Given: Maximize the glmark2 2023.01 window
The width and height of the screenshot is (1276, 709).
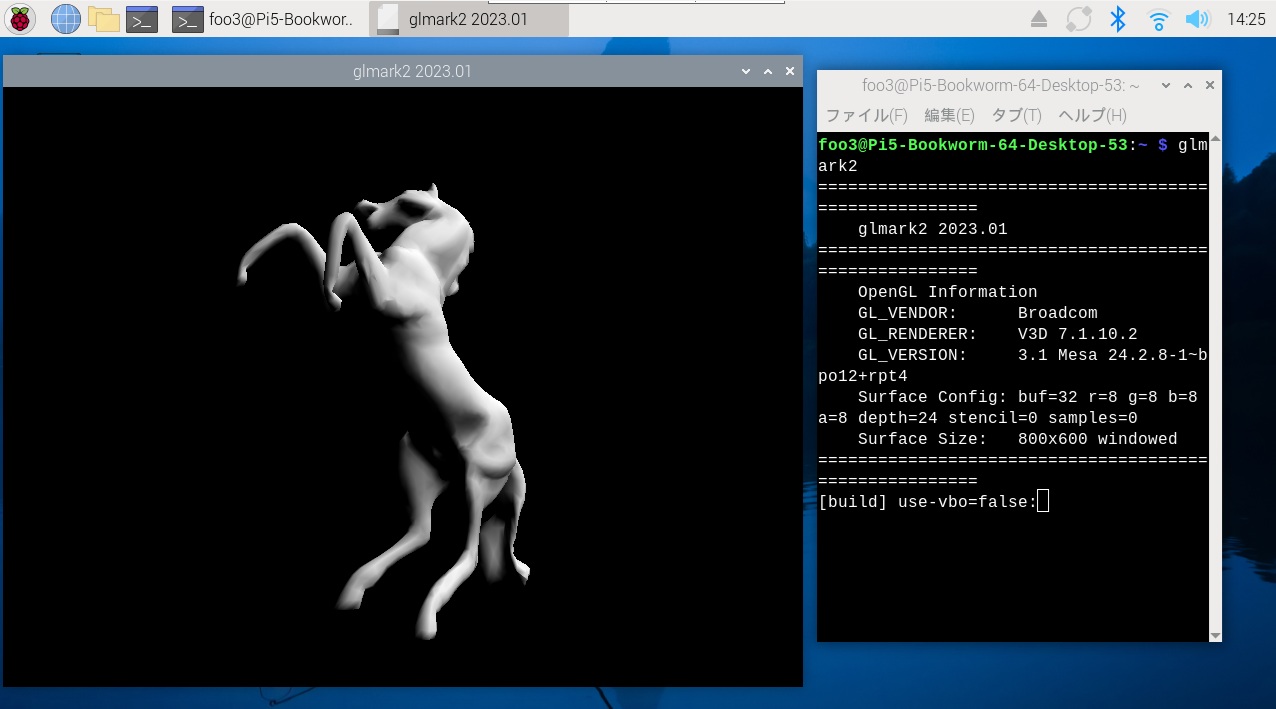Looking at the screenshot, I should (x=768, y=71).
